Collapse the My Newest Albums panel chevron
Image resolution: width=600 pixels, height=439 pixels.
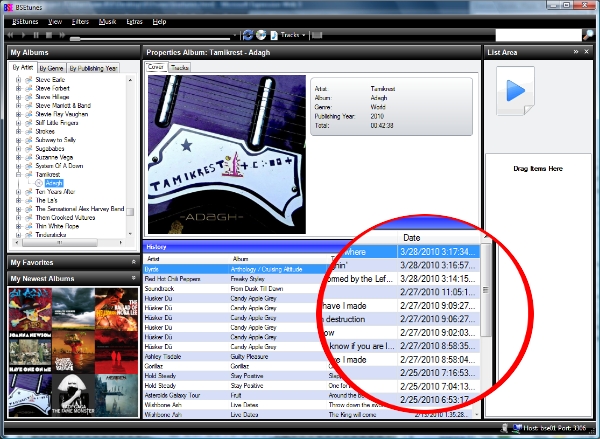click(134, 278)
